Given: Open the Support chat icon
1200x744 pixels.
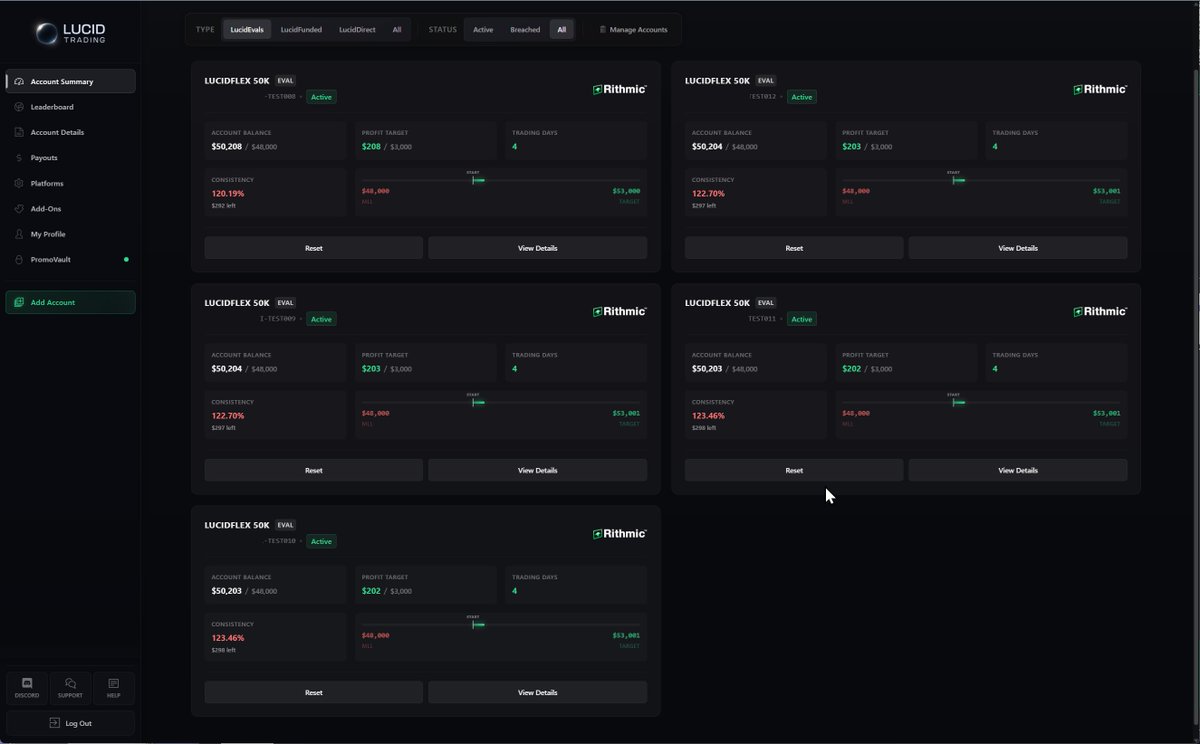Looking at the screenshot, I should pyautogui.click(x=70, y=684).
